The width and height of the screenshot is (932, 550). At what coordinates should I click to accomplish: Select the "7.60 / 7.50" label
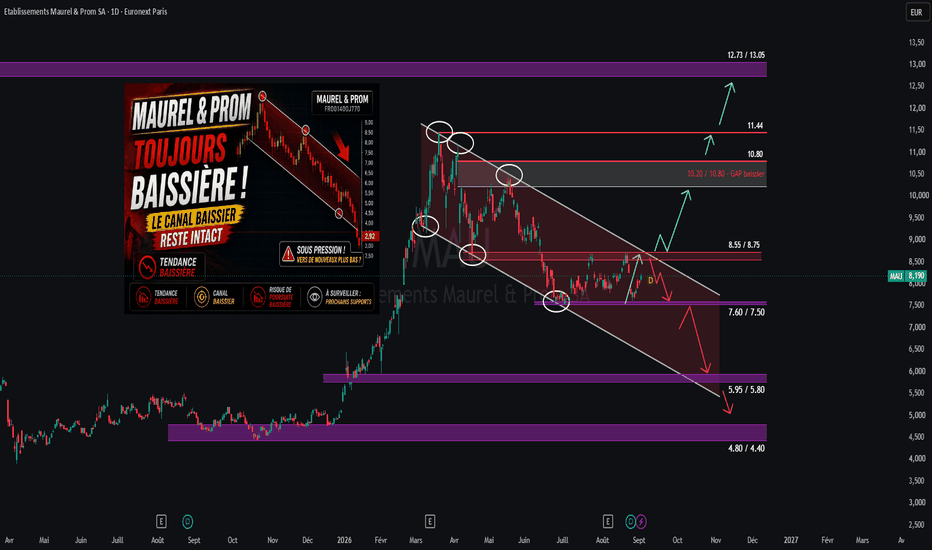746,312
